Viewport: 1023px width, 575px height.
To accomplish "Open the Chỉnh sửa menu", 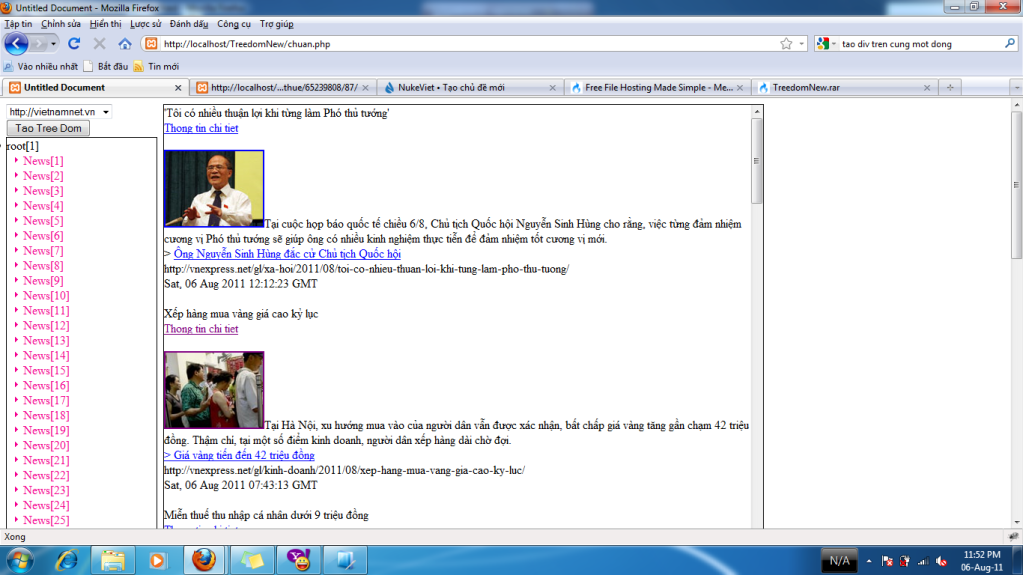I will click(x=61, y=24).
